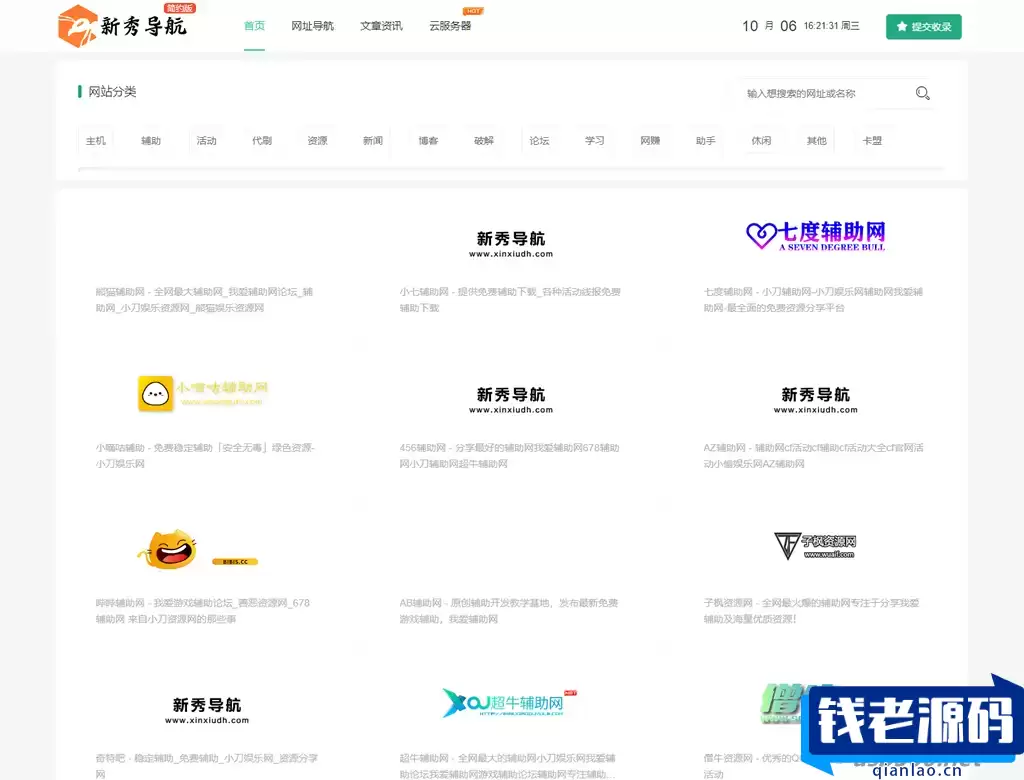Go to 首页 tab

pos(254,26)
